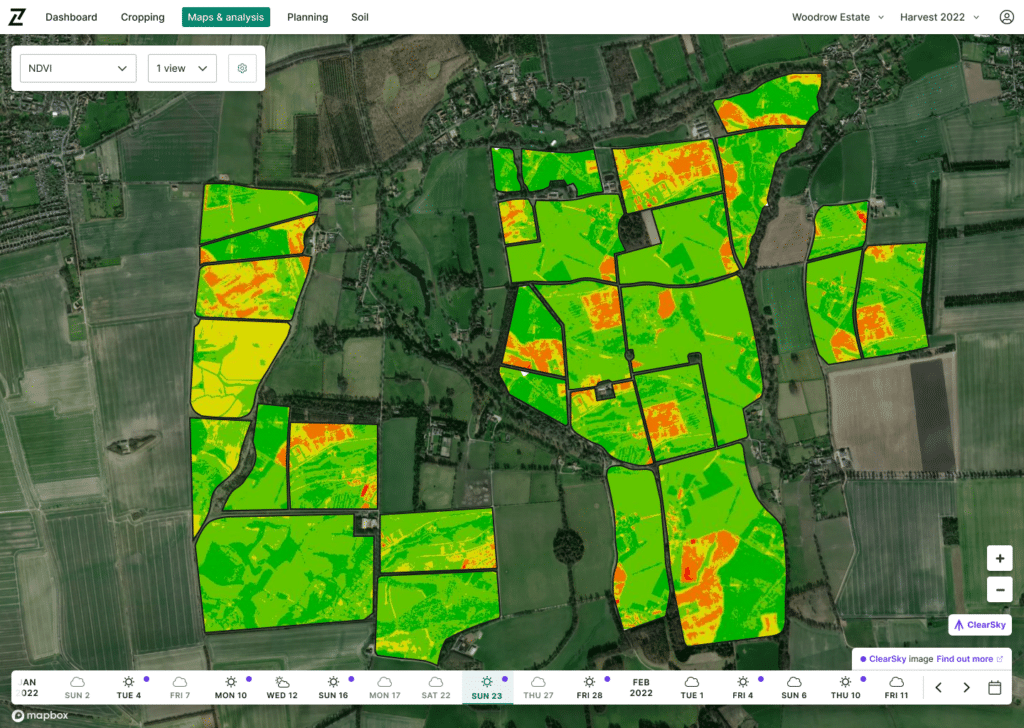Click the map settings gear icon
Viewport: 1024px width, 728px height.
242,68
